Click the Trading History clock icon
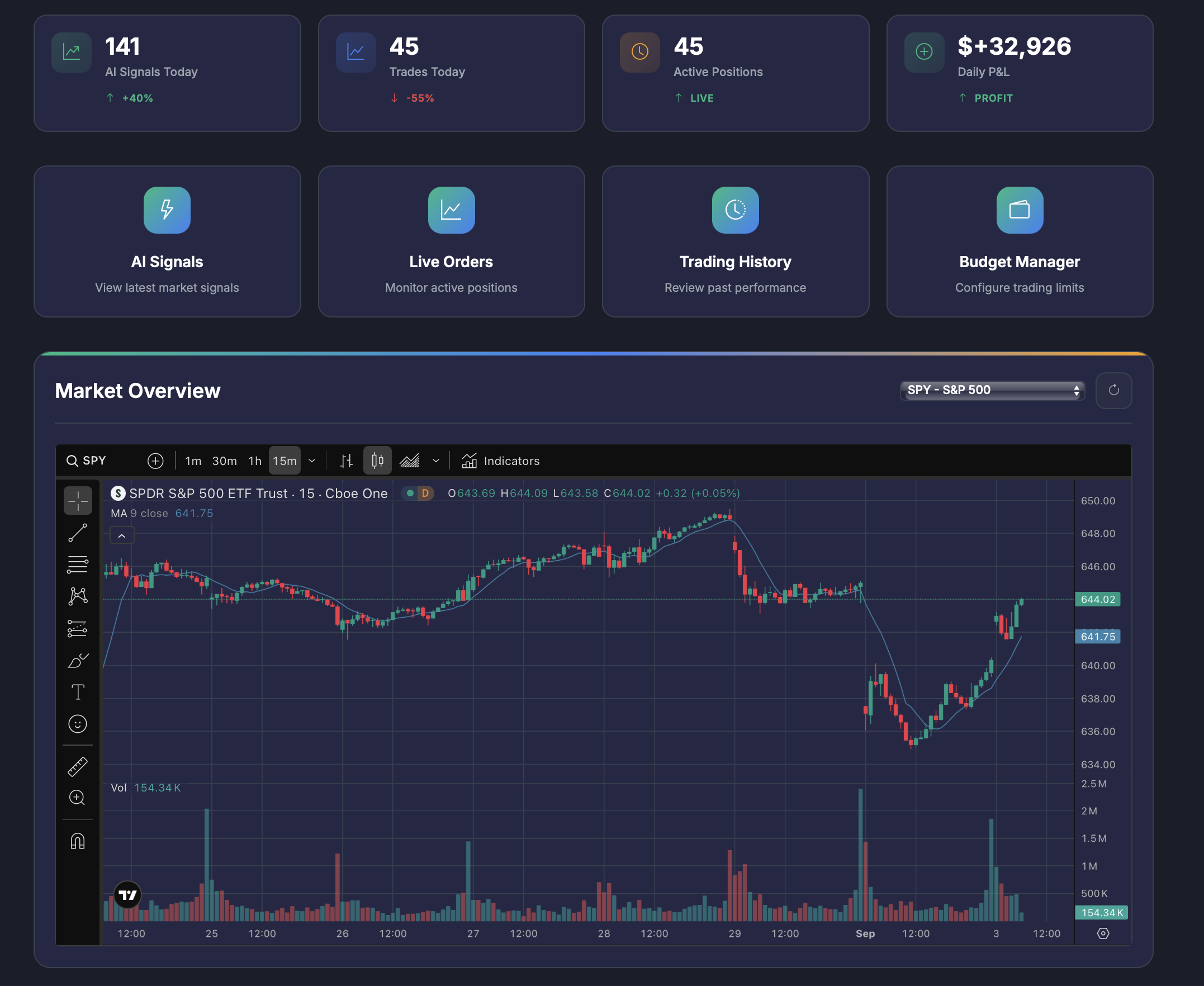This screenshot has width=1204, height=986. [735, 210]
